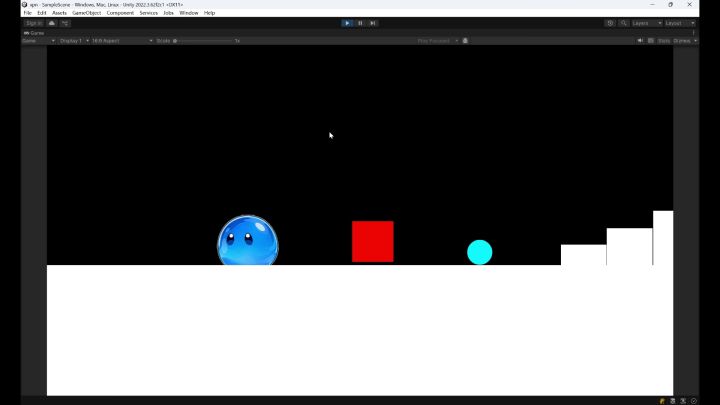720x405 pixels.
Task: Toggle Mute Audio in Game view
Action: pos(640,41)
